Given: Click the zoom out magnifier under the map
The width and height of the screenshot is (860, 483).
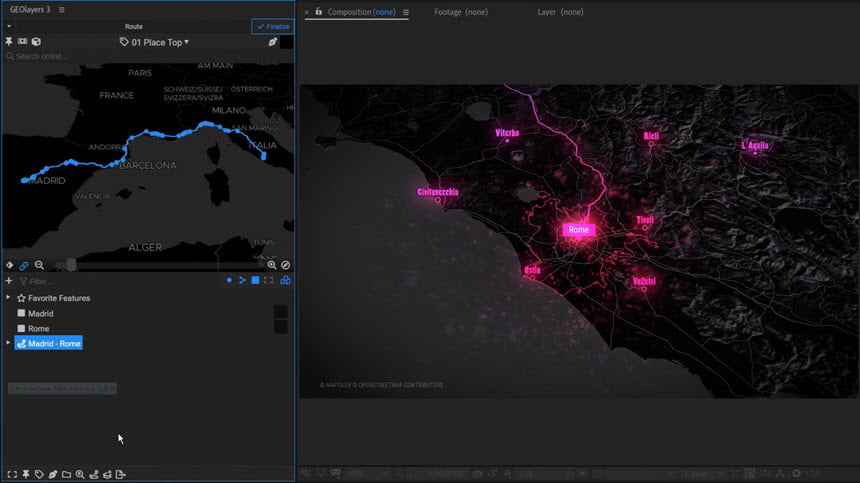Looking at the screenshot, I should tap(39, 265).
